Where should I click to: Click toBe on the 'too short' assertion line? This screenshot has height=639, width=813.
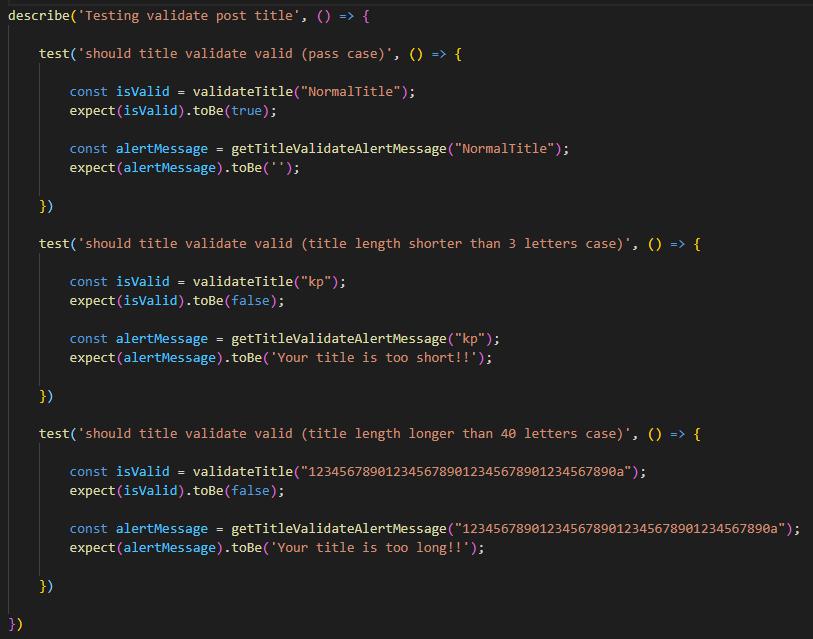(x=246, y=357)
